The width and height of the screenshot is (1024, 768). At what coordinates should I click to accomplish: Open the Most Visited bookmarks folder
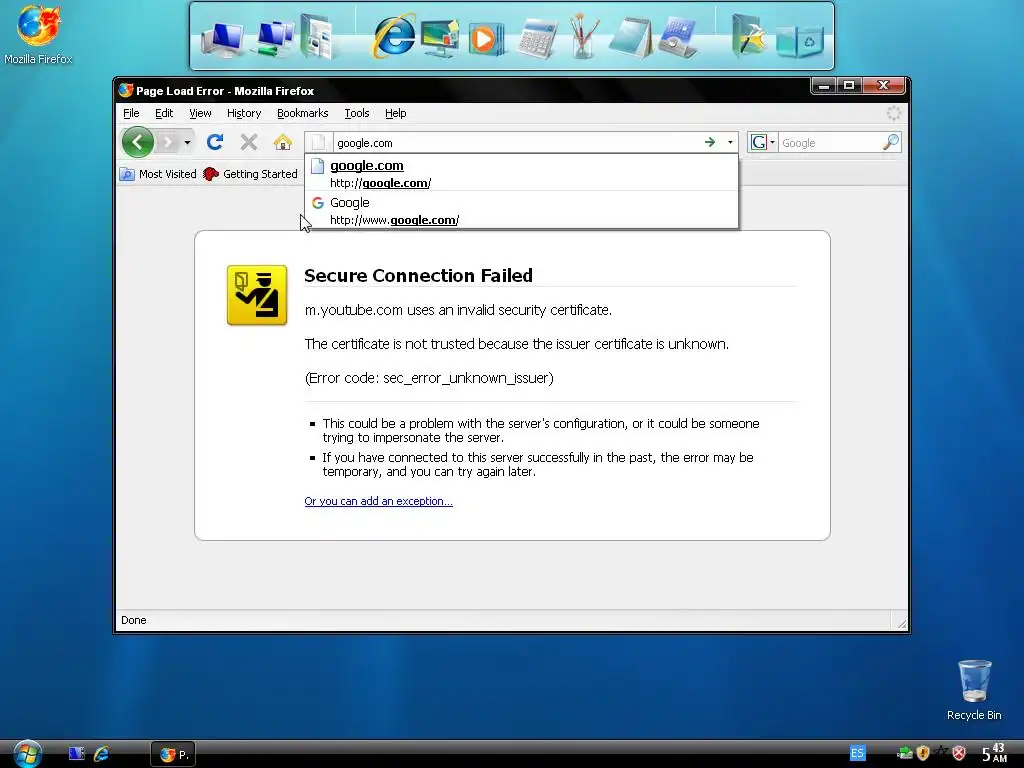click(x=158, y=174)
